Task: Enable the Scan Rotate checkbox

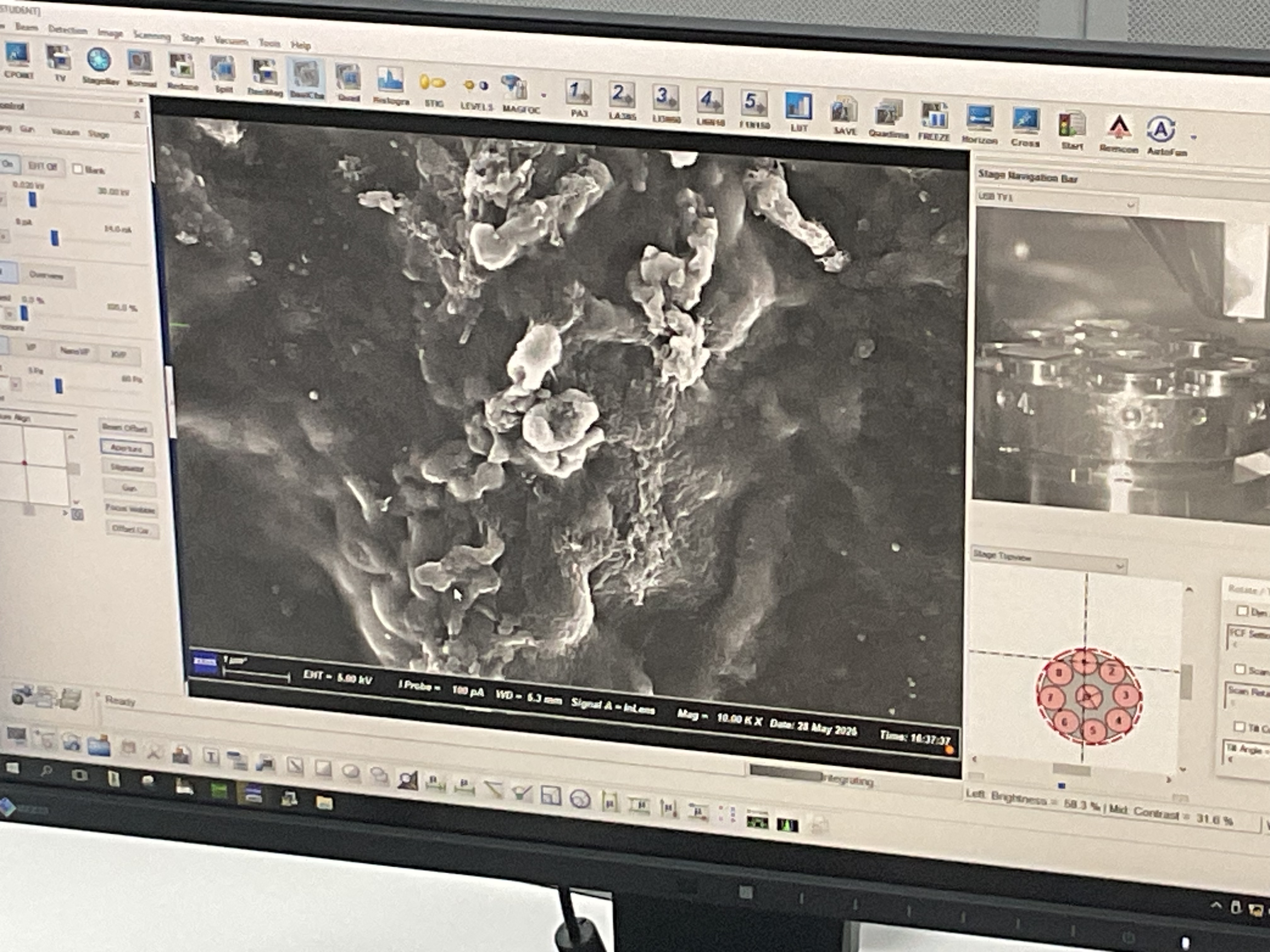Action: 1239,669
